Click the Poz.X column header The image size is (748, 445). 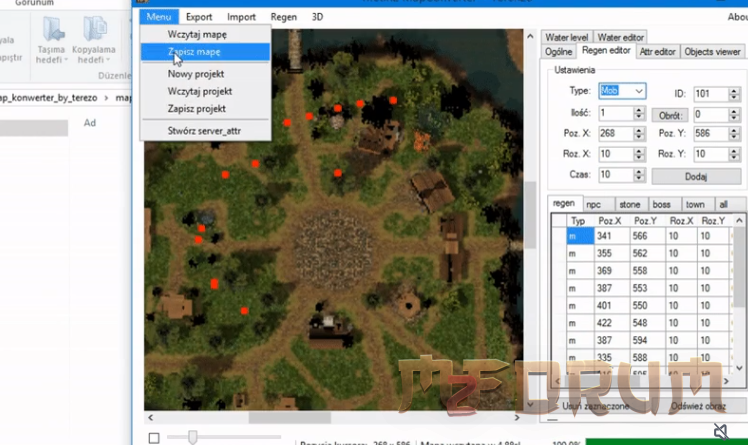pyautogui.click(x=610, y=221)
